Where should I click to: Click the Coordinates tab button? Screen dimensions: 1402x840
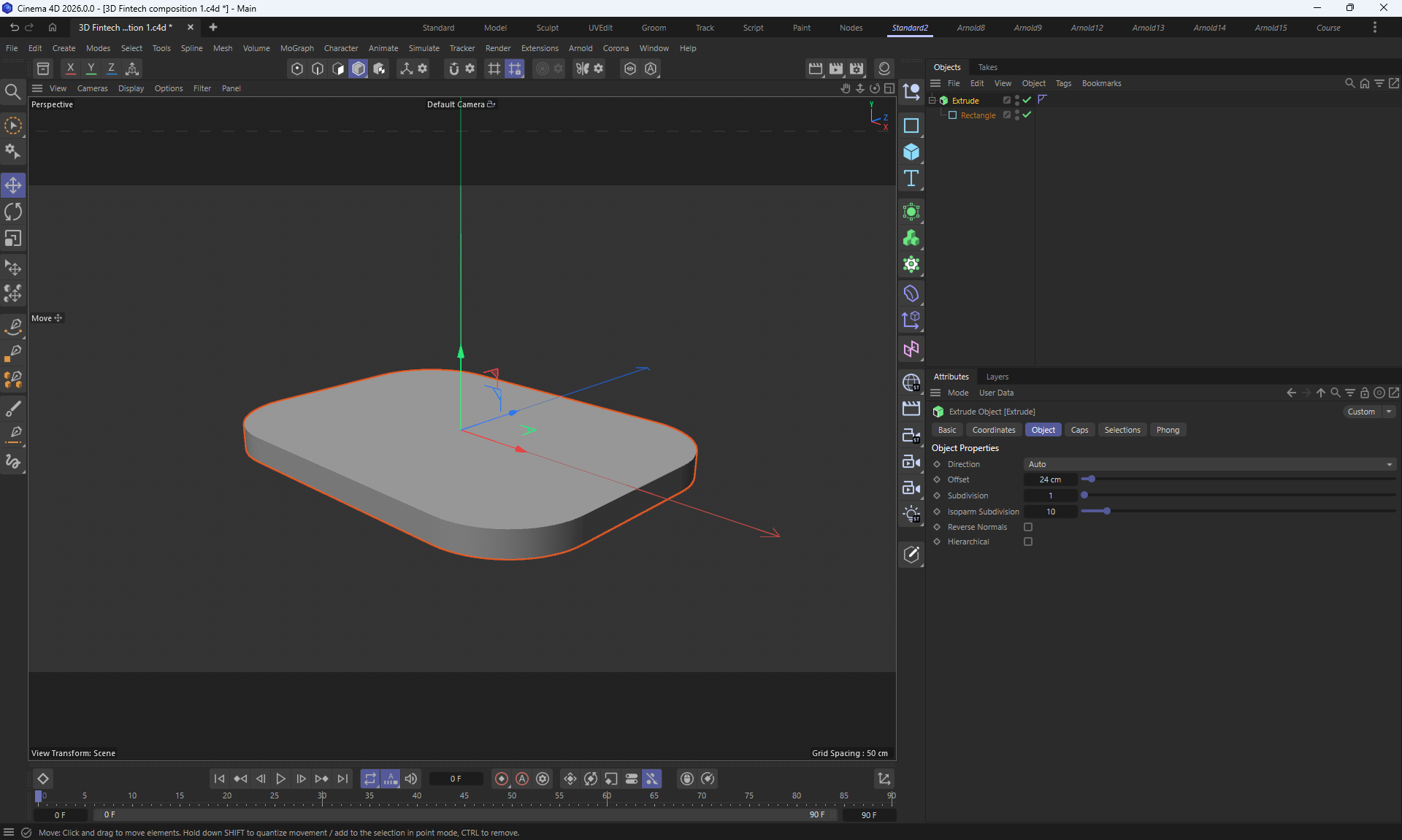(x=993, y=430)
